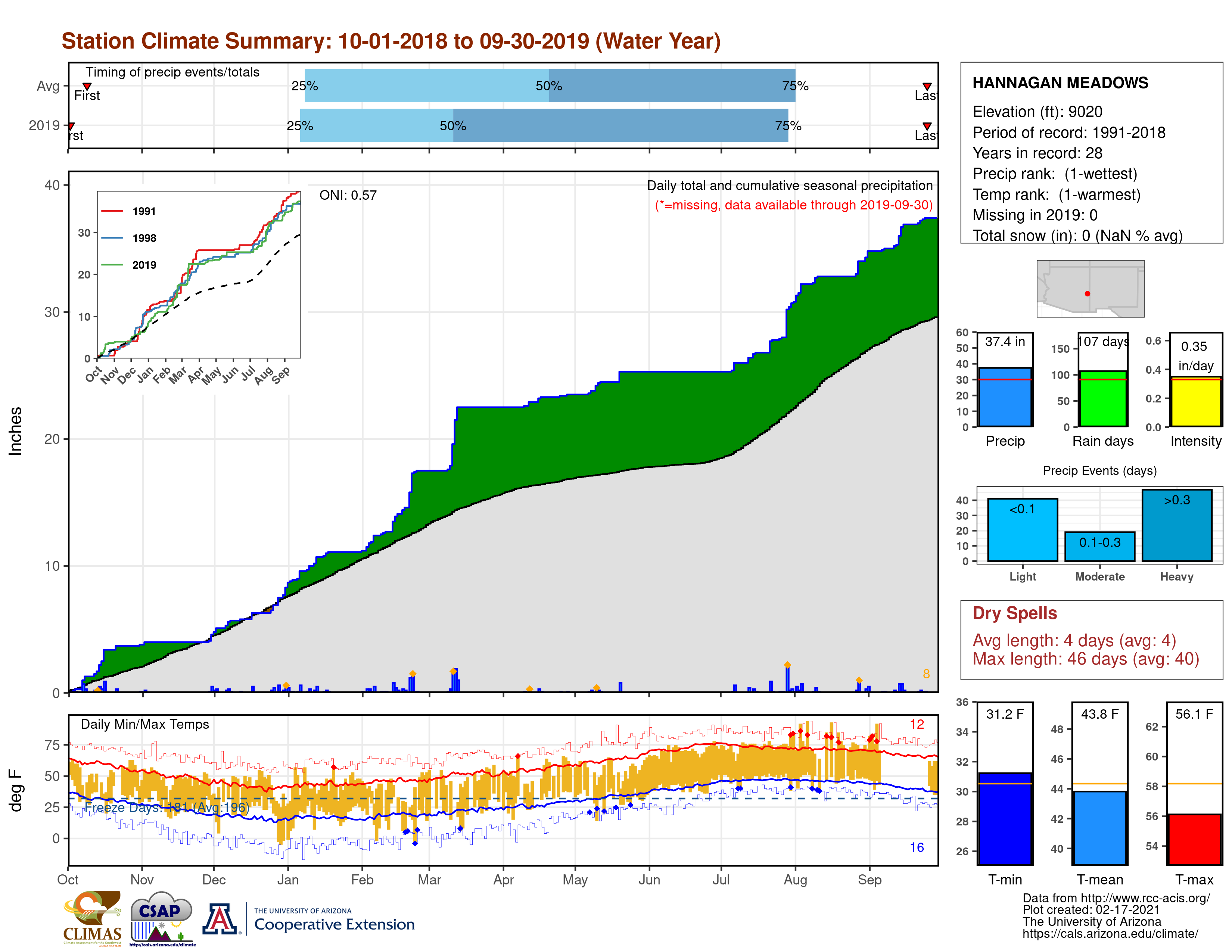Click the '31.2 F' T-min value
Screen dimensions: 1232x952
click(1005, 714)
